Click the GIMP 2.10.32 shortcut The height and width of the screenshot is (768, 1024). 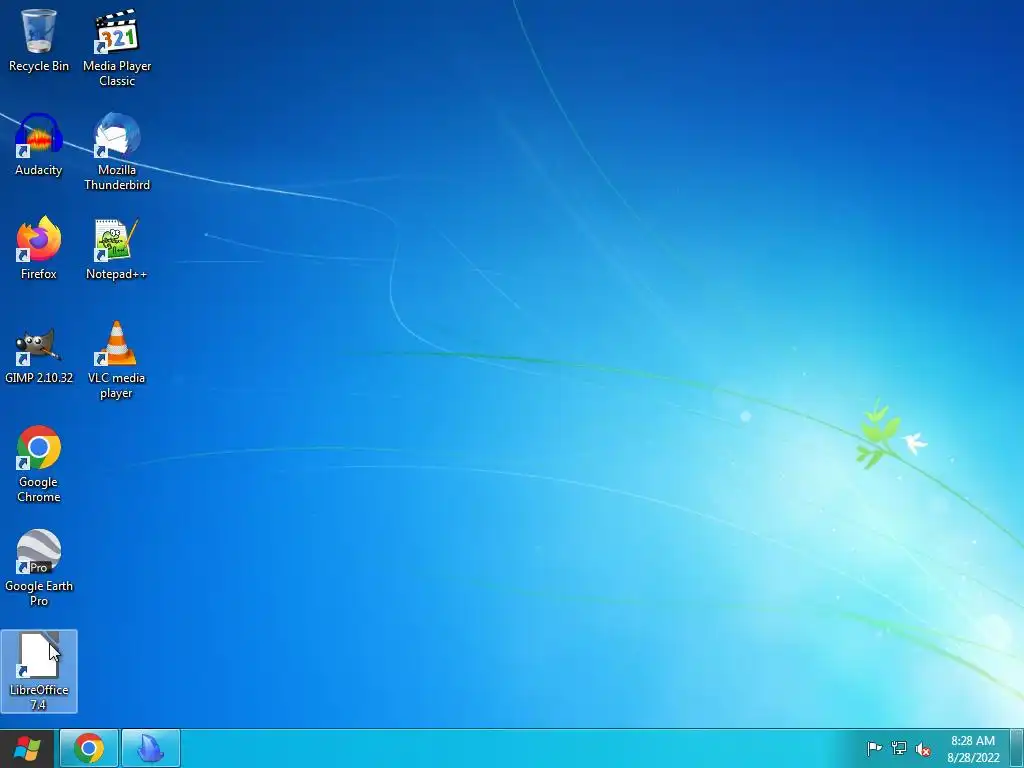click(39, 354)
